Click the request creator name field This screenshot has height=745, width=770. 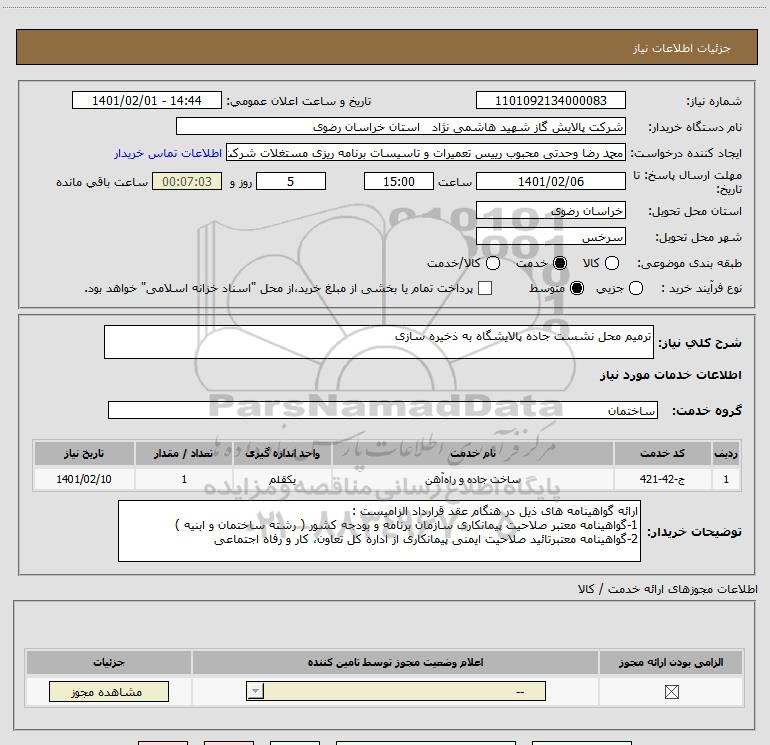(426, 152)
